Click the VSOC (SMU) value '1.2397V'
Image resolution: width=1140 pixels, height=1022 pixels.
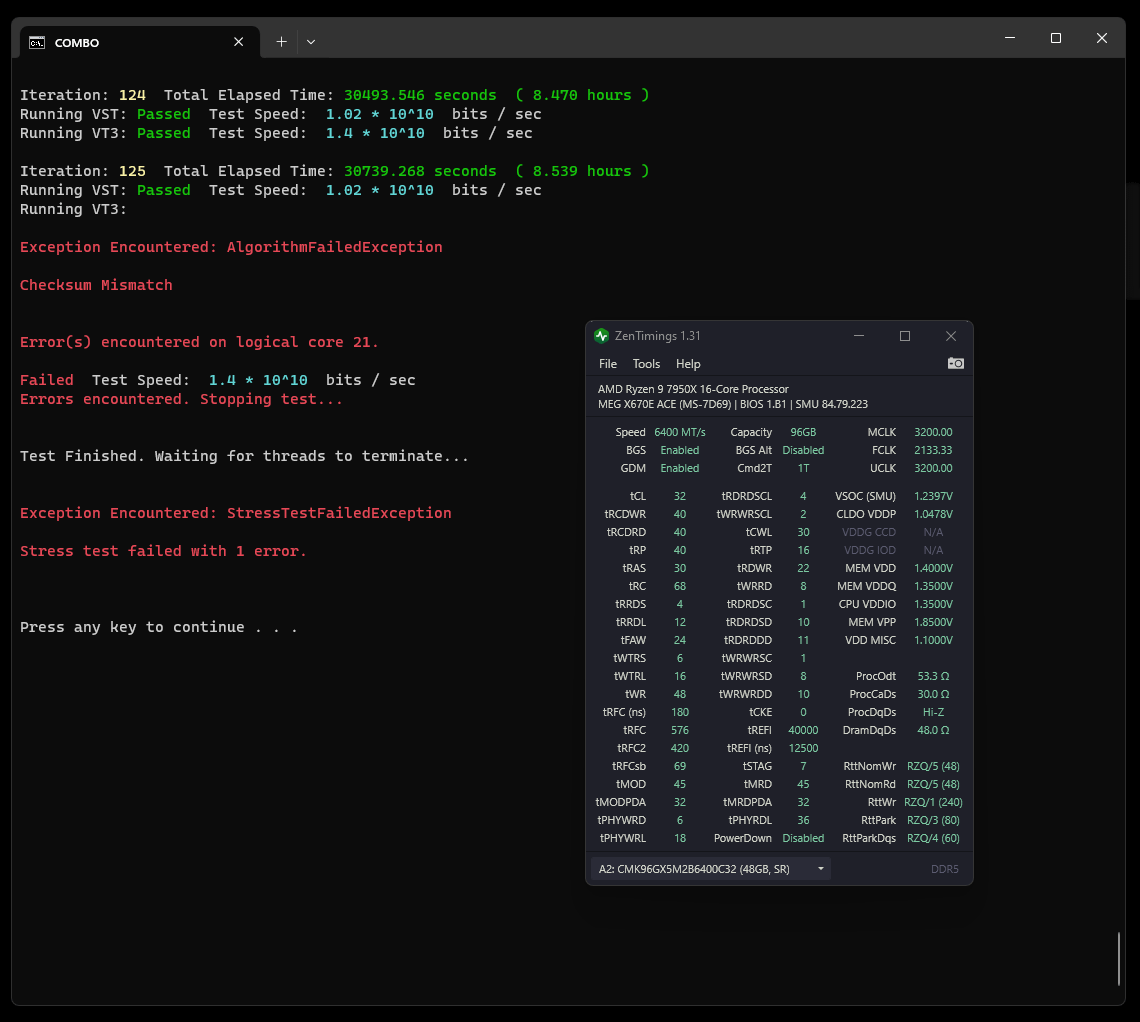coord(933,496)
